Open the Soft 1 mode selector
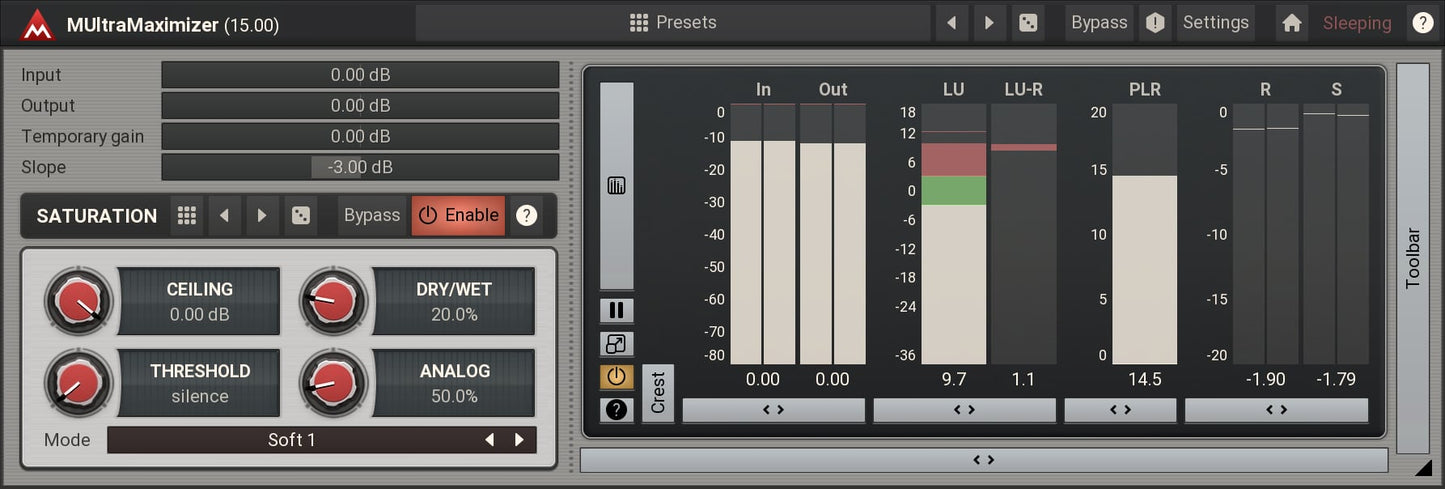The height and width of the screenshot is (489, 1445). [x=291, y=440]
